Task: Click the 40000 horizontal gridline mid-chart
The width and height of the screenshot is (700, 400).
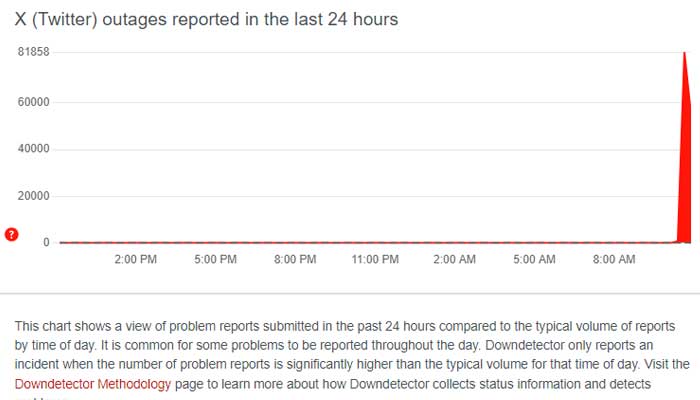Action: pos(370,149)
